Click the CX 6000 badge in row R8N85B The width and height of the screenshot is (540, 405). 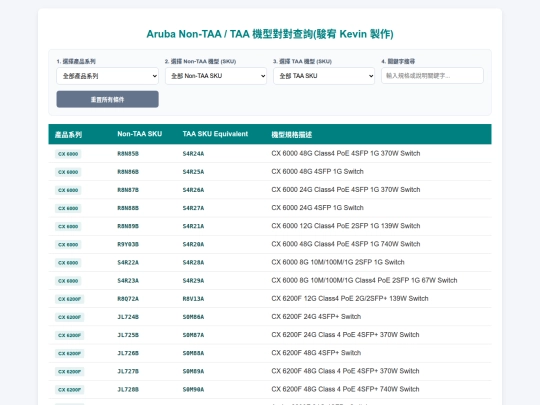coord(68,154)
